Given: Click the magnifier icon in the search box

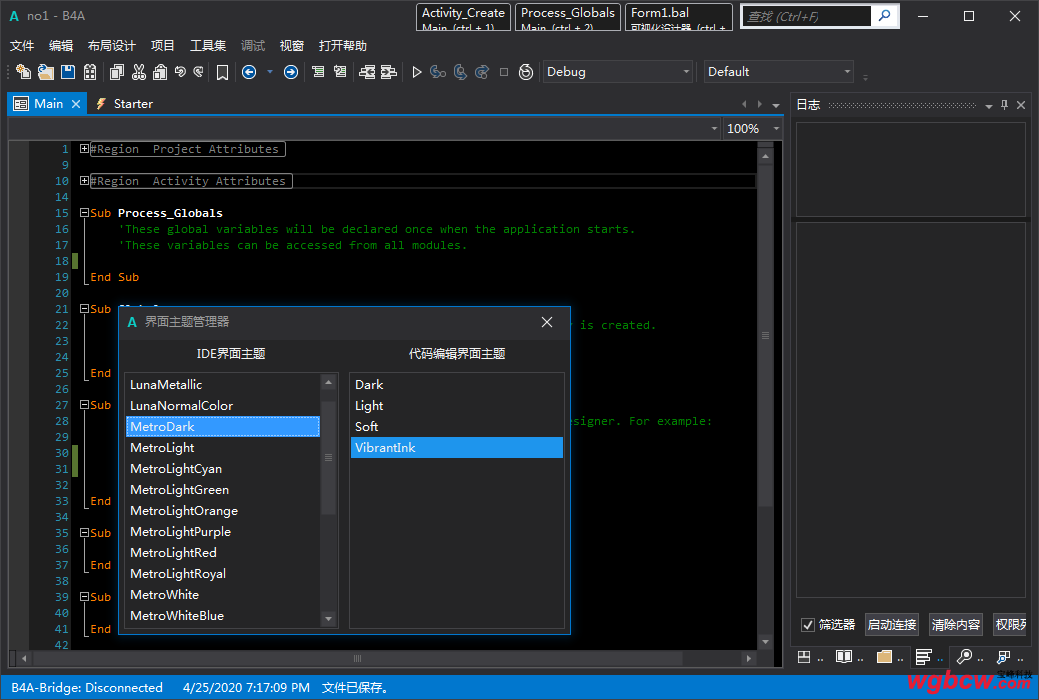Looking at the screenshot, I should pyautogui.click(x=884, y=15).
